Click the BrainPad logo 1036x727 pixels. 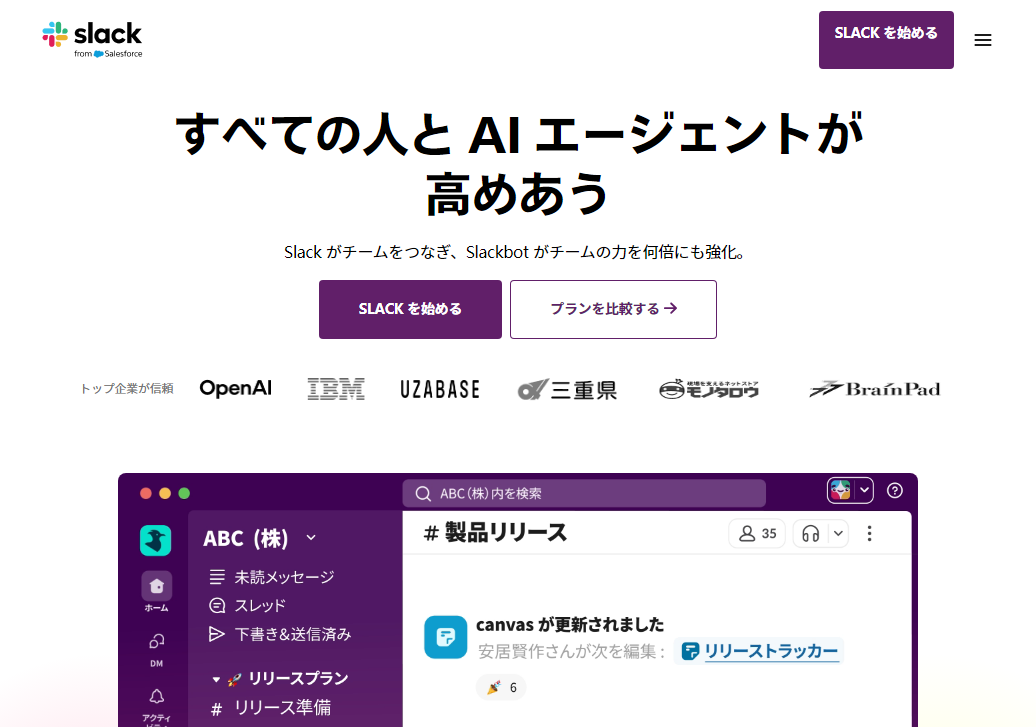(875, 389)
